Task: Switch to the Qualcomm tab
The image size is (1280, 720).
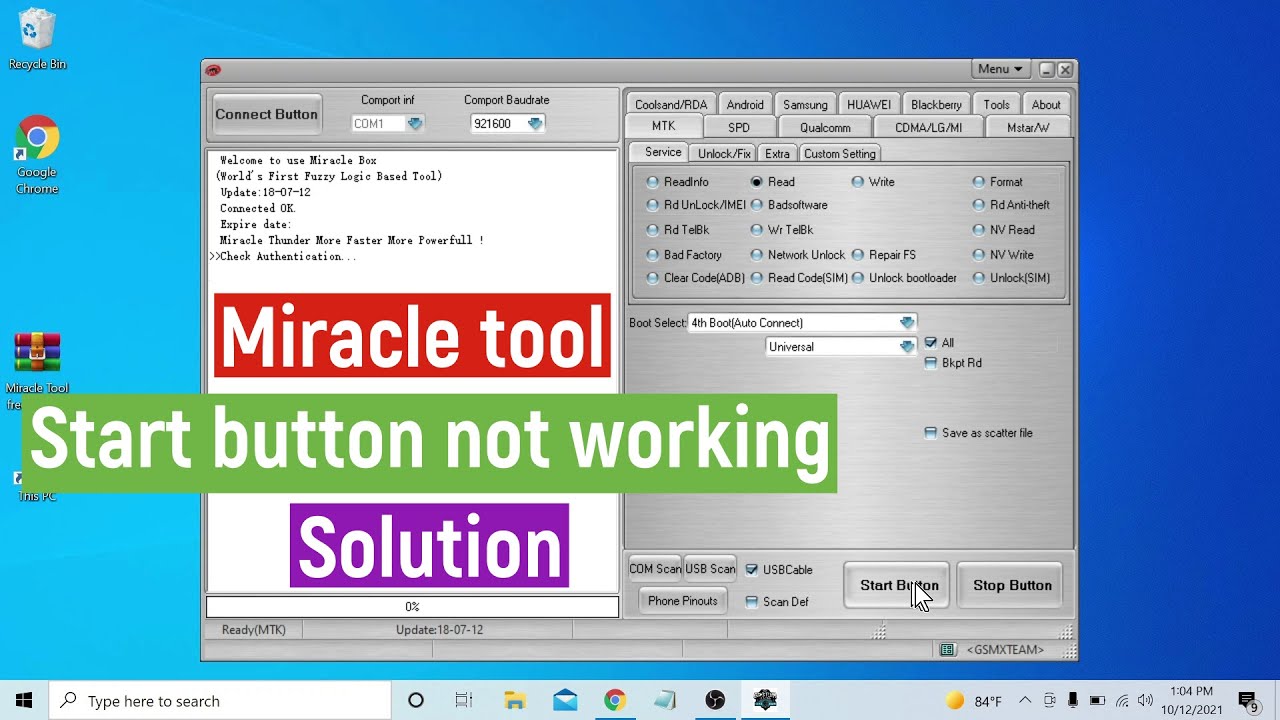Action: 825,127
